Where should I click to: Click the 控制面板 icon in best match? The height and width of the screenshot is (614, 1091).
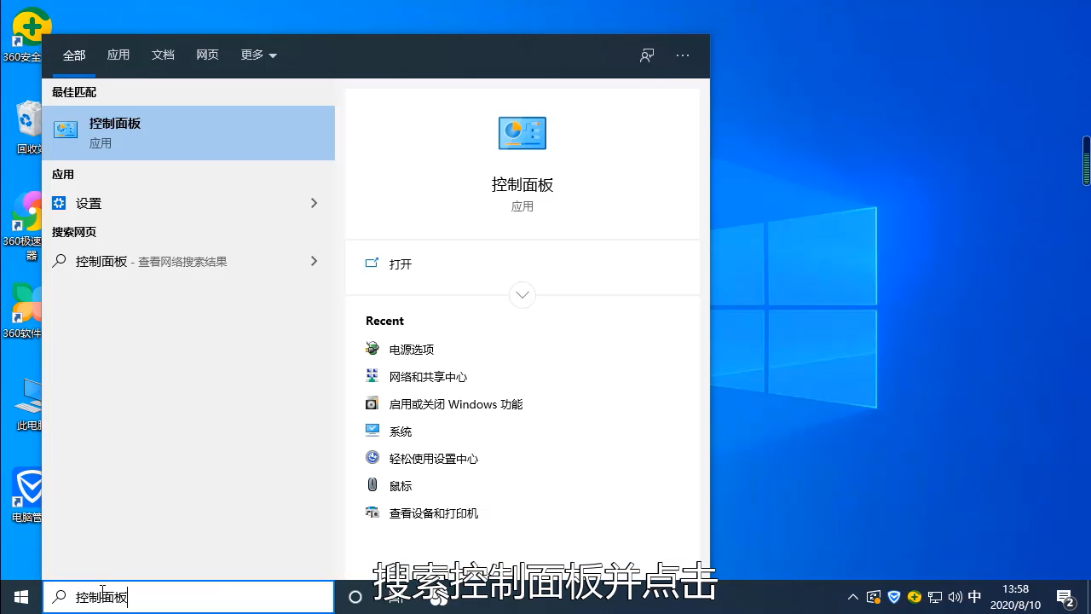point(66,129)
